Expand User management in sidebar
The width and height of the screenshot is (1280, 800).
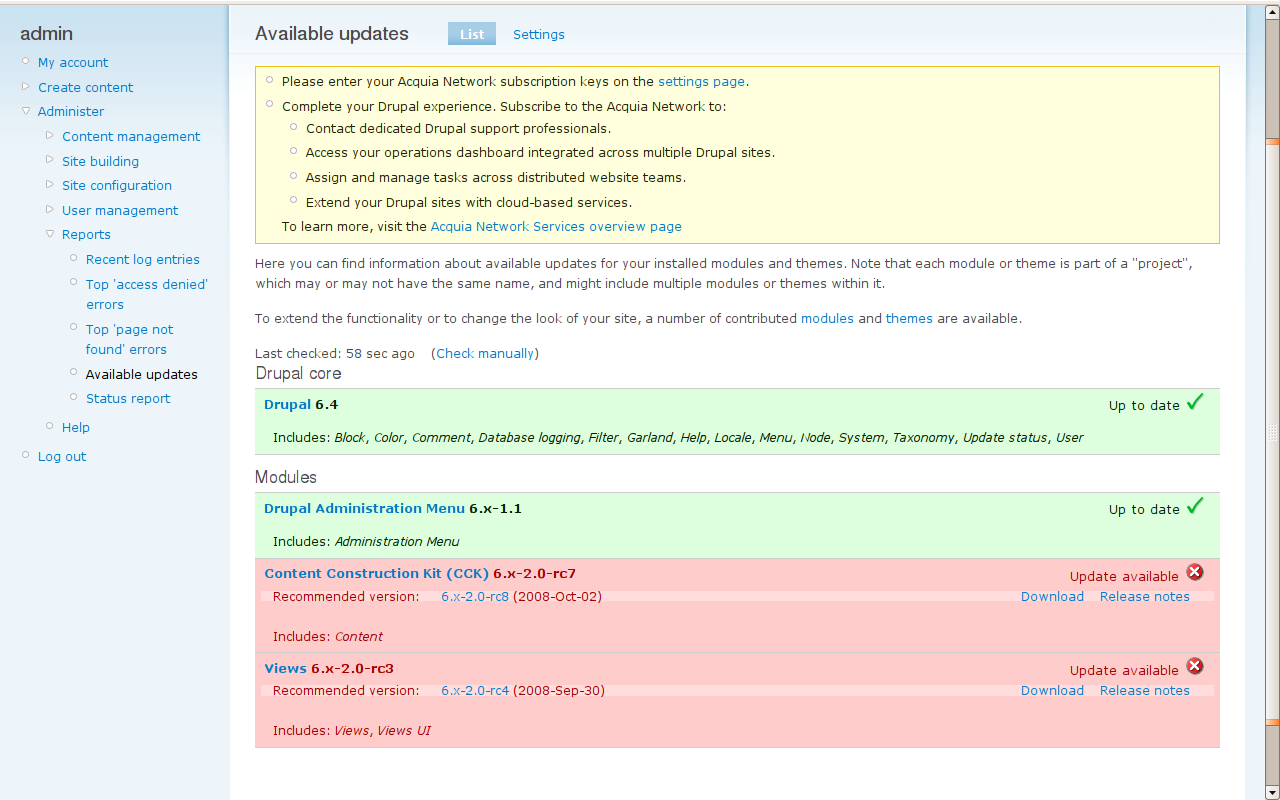50,209
